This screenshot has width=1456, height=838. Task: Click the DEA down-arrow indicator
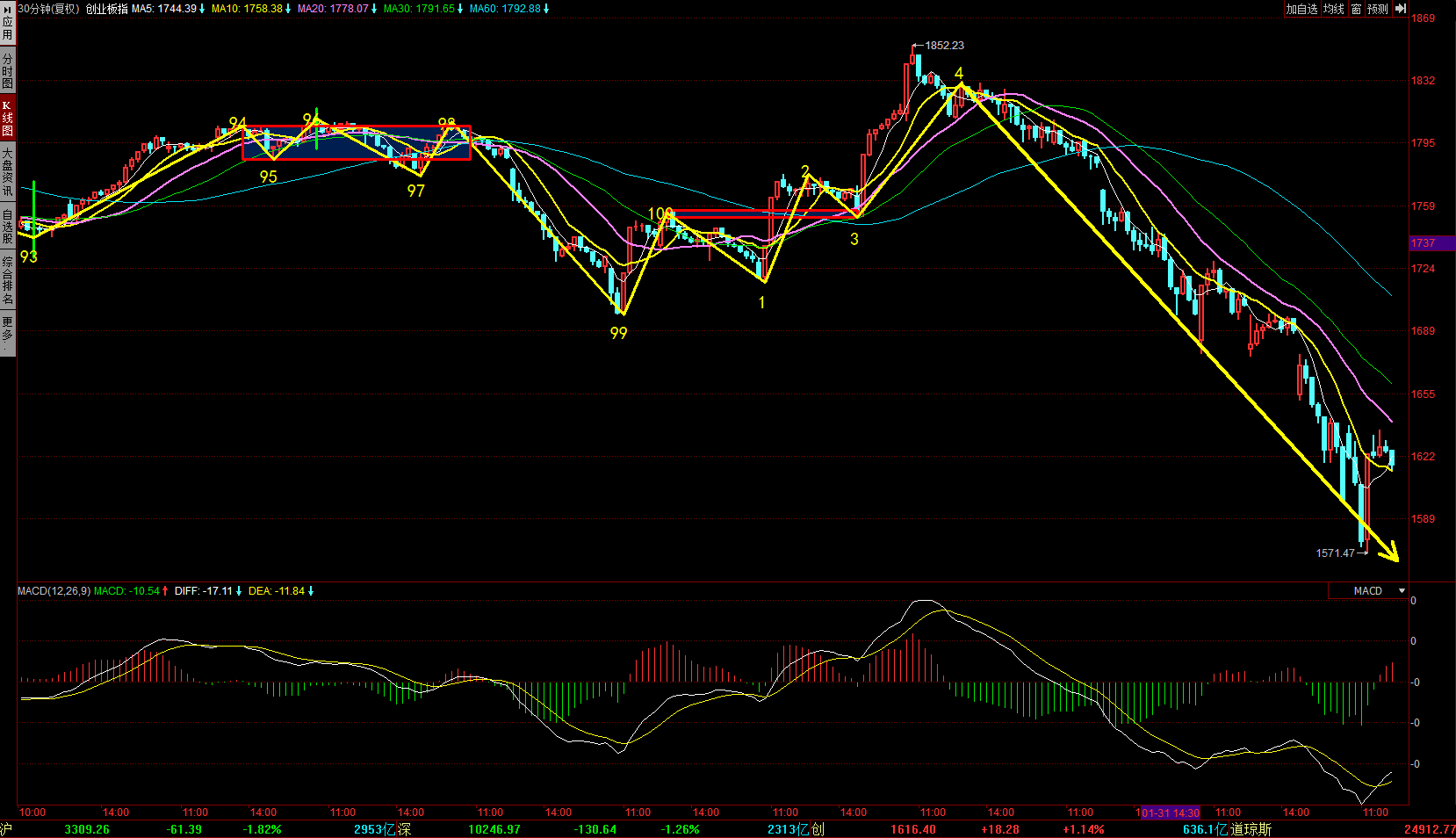[310, 591]
